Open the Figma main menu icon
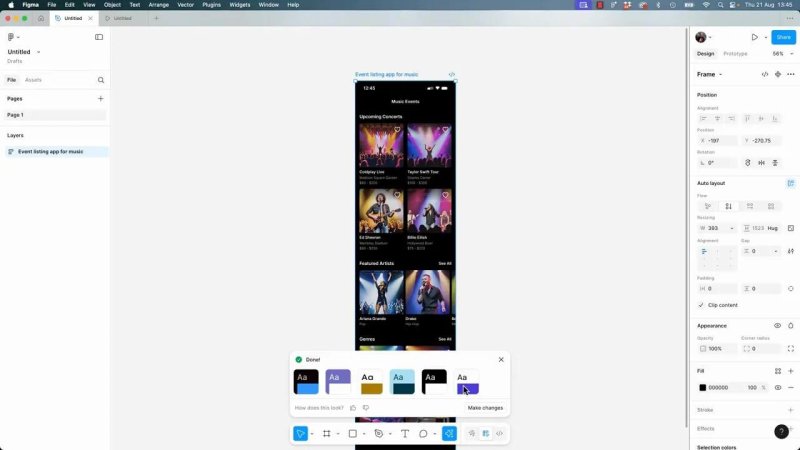This screenshot has width=800, height=450. pyautogui.click(x=11, y=37)
